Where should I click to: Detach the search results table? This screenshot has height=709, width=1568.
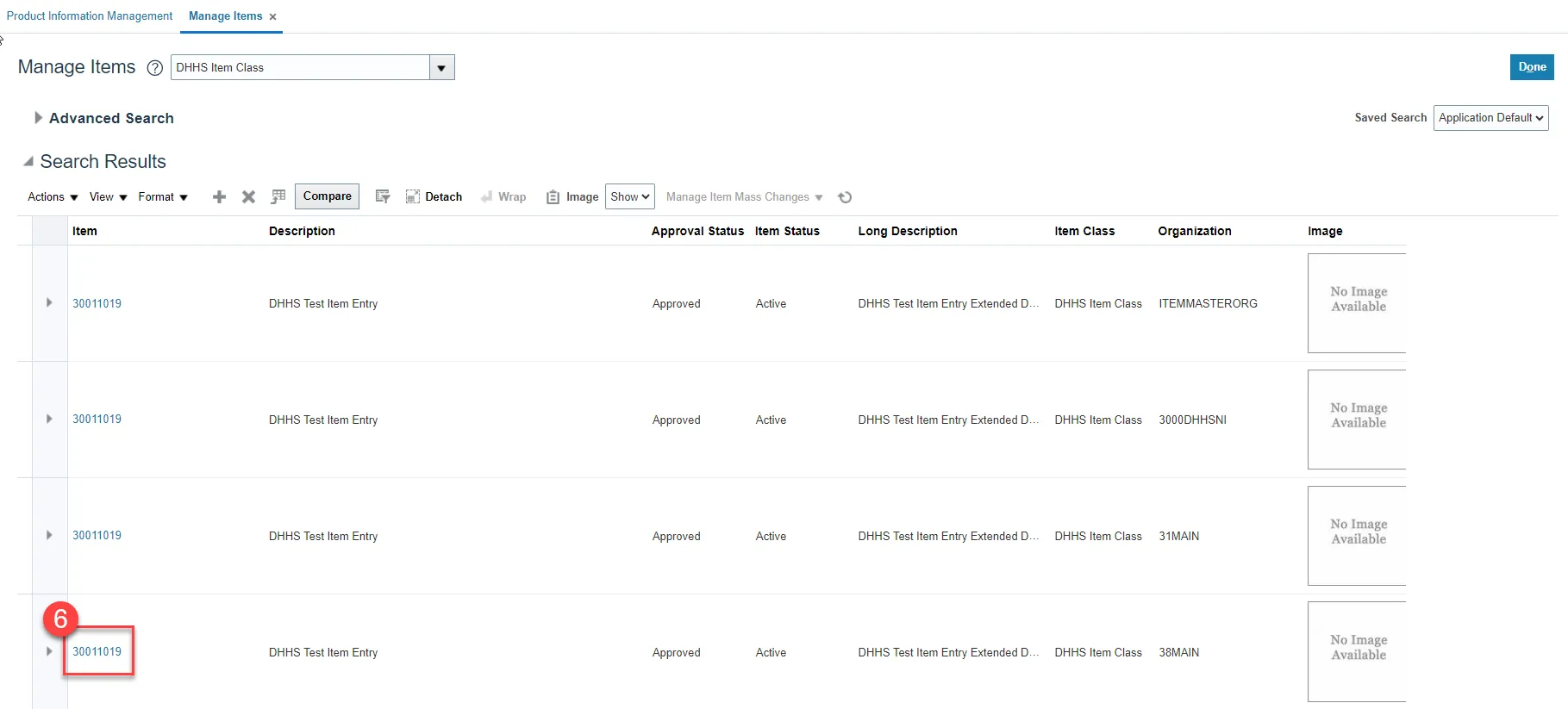point(434,197)
